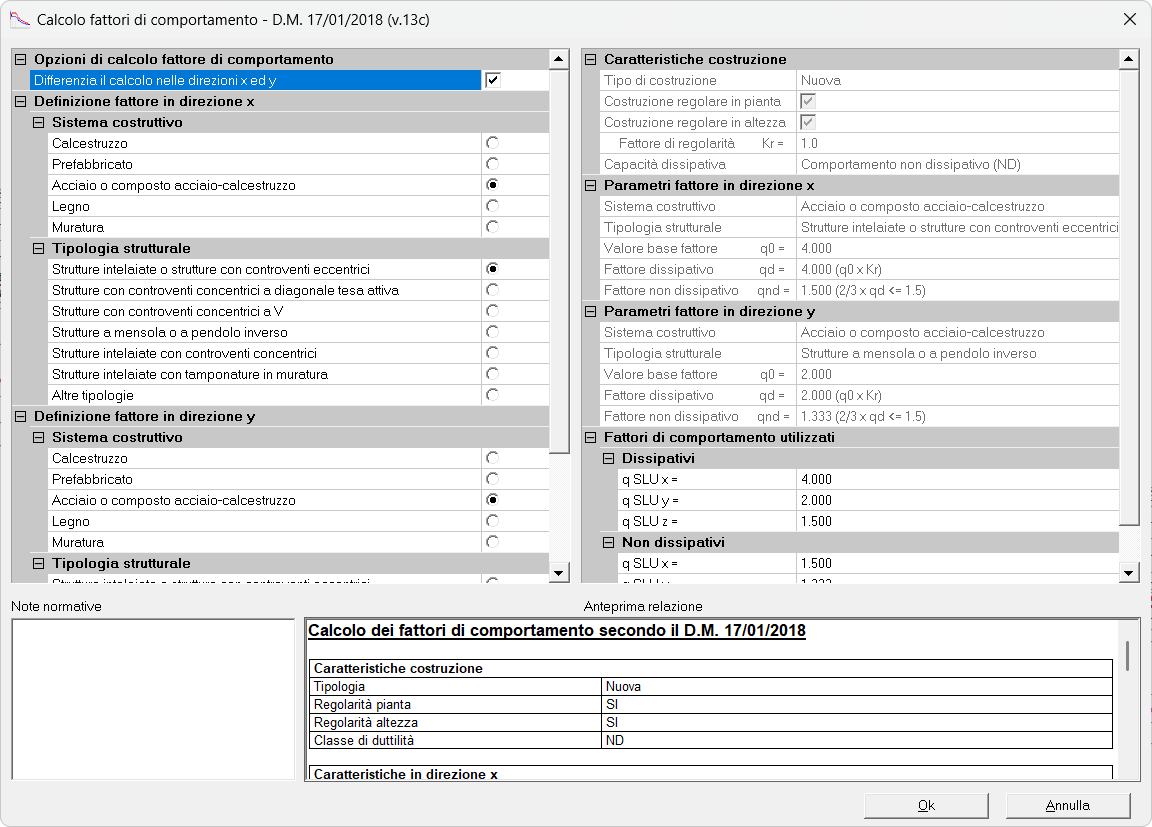Choose Strutture a mensola o pendolo inverso
The image size is (1152, 827).
click(492, 332)
